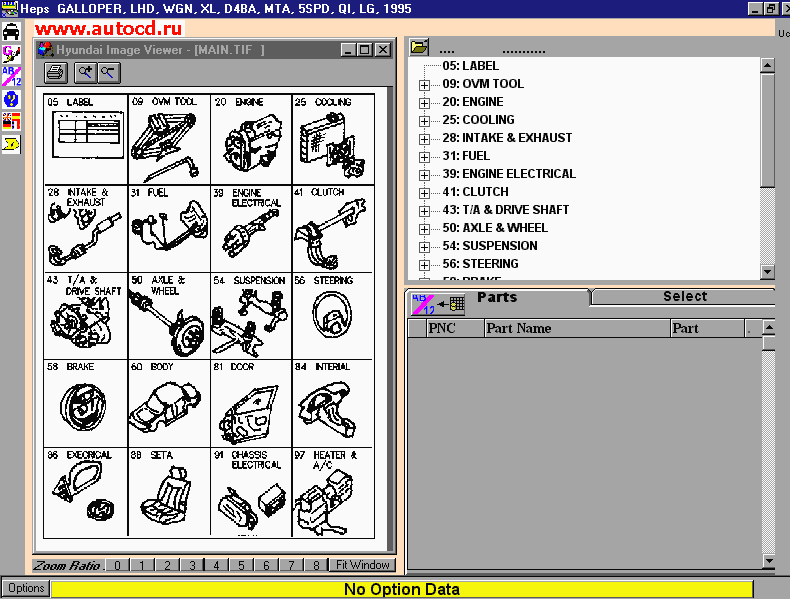Expand the 25: COOLING tree node
This screenshot has width=790, height=599.
tap(424, 121)
